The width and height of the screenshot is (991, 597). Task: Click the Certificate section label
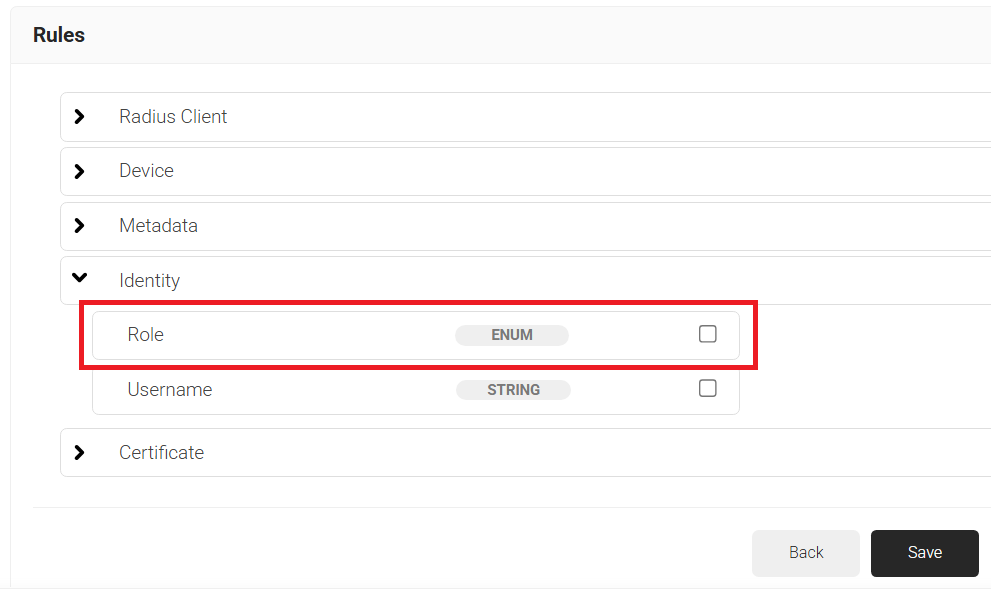[161, 453]
